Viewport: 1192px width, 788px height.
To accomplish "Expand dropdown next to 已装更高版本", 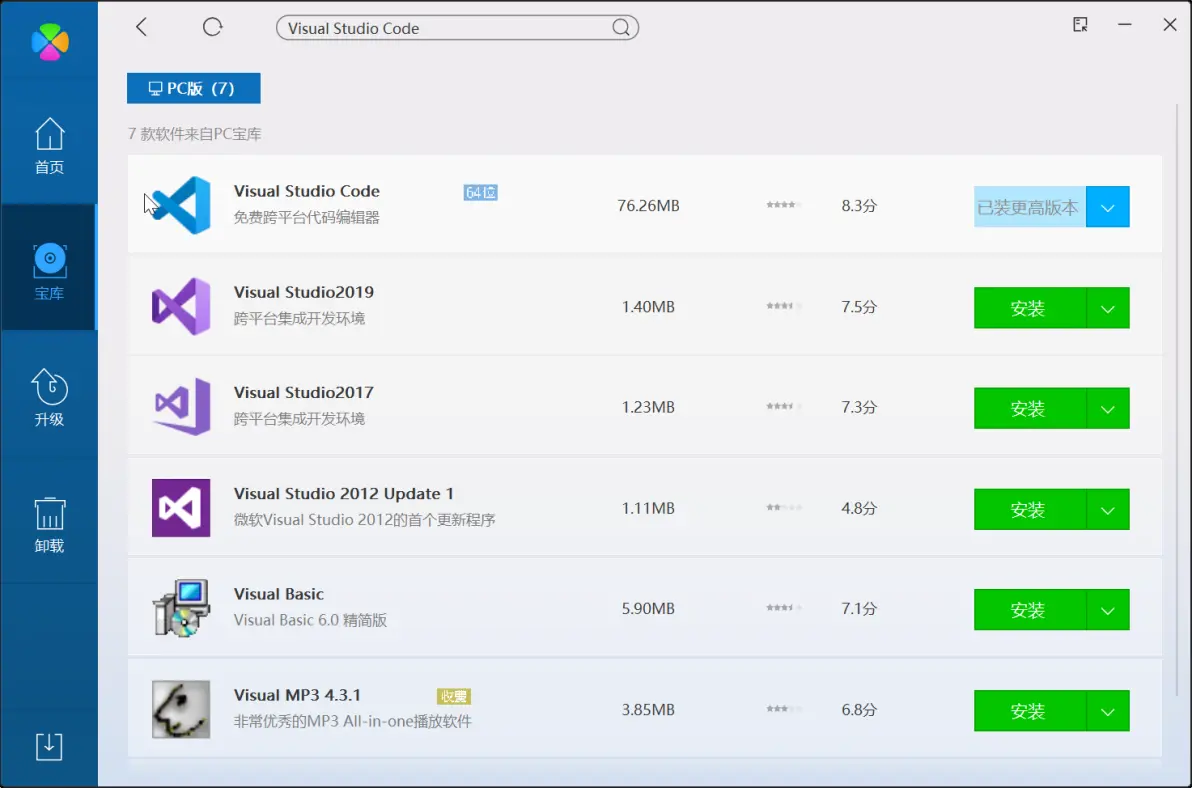I will (1107, 208).
